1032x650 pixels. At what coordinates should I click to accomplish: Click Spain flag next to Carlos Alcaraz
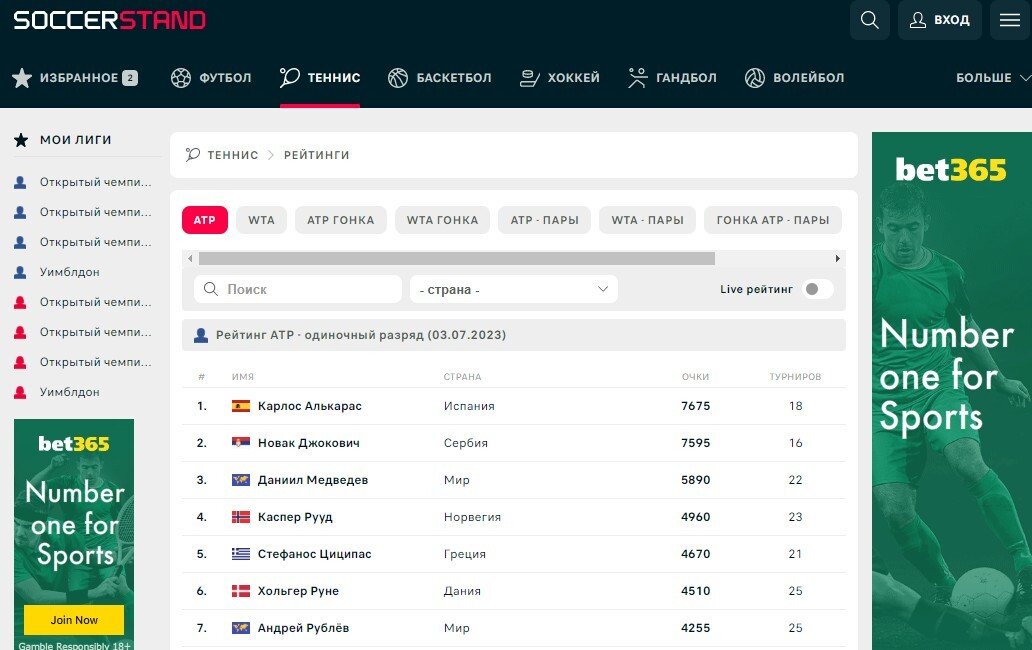pyautogui.click(x=241, y=406)
